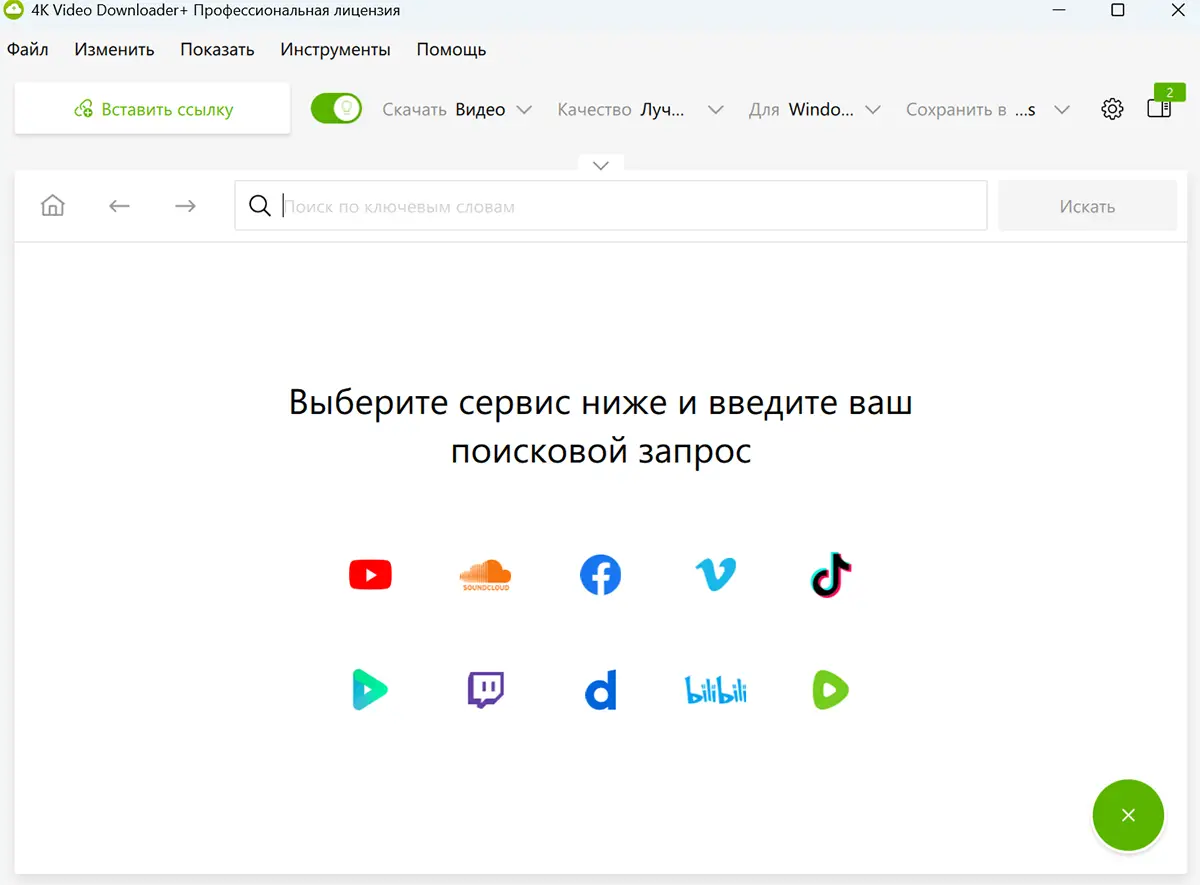This screenshot has height=885, width=1200.
Task: Maximize the application window
Action: point(1118,10)
